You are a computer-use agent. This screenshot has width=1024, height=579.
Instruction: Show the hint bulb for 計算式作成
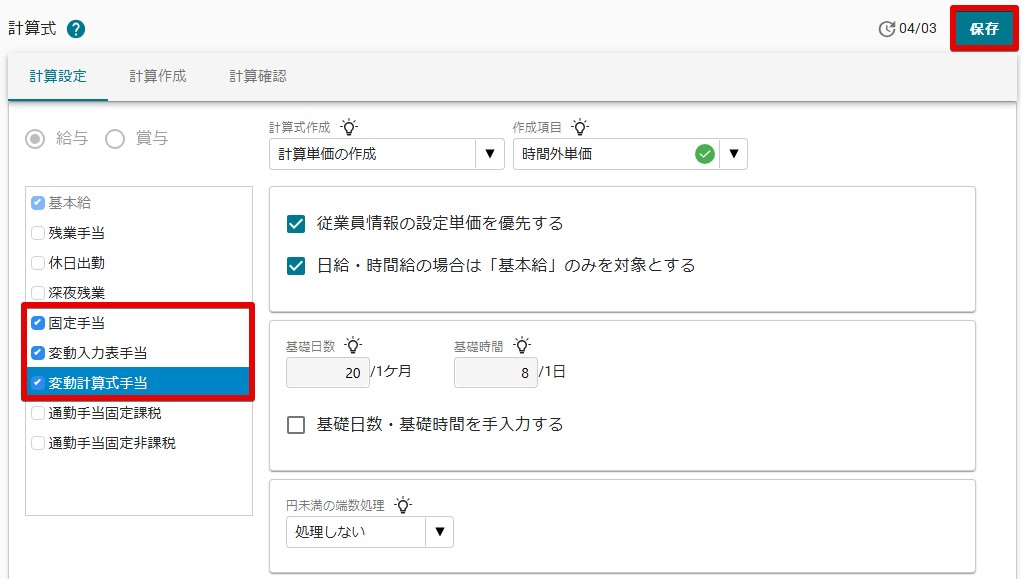[x=349, y=127]
